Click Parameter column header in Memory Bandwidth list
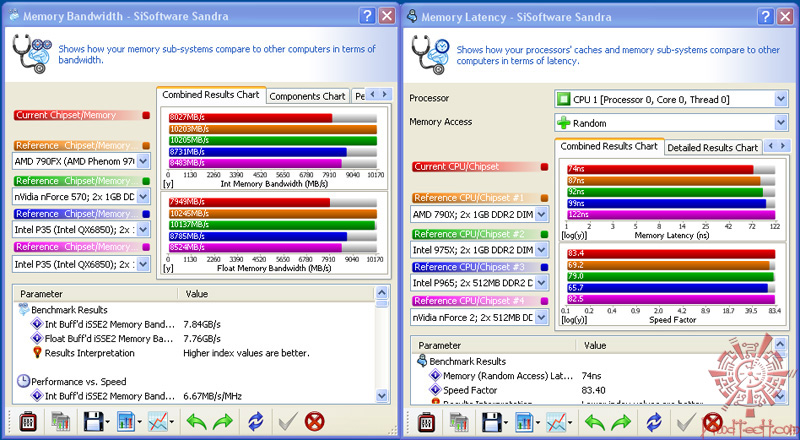The width and height of the screenshot is (800, 440). pyautogui.click(x=96, y=294)
